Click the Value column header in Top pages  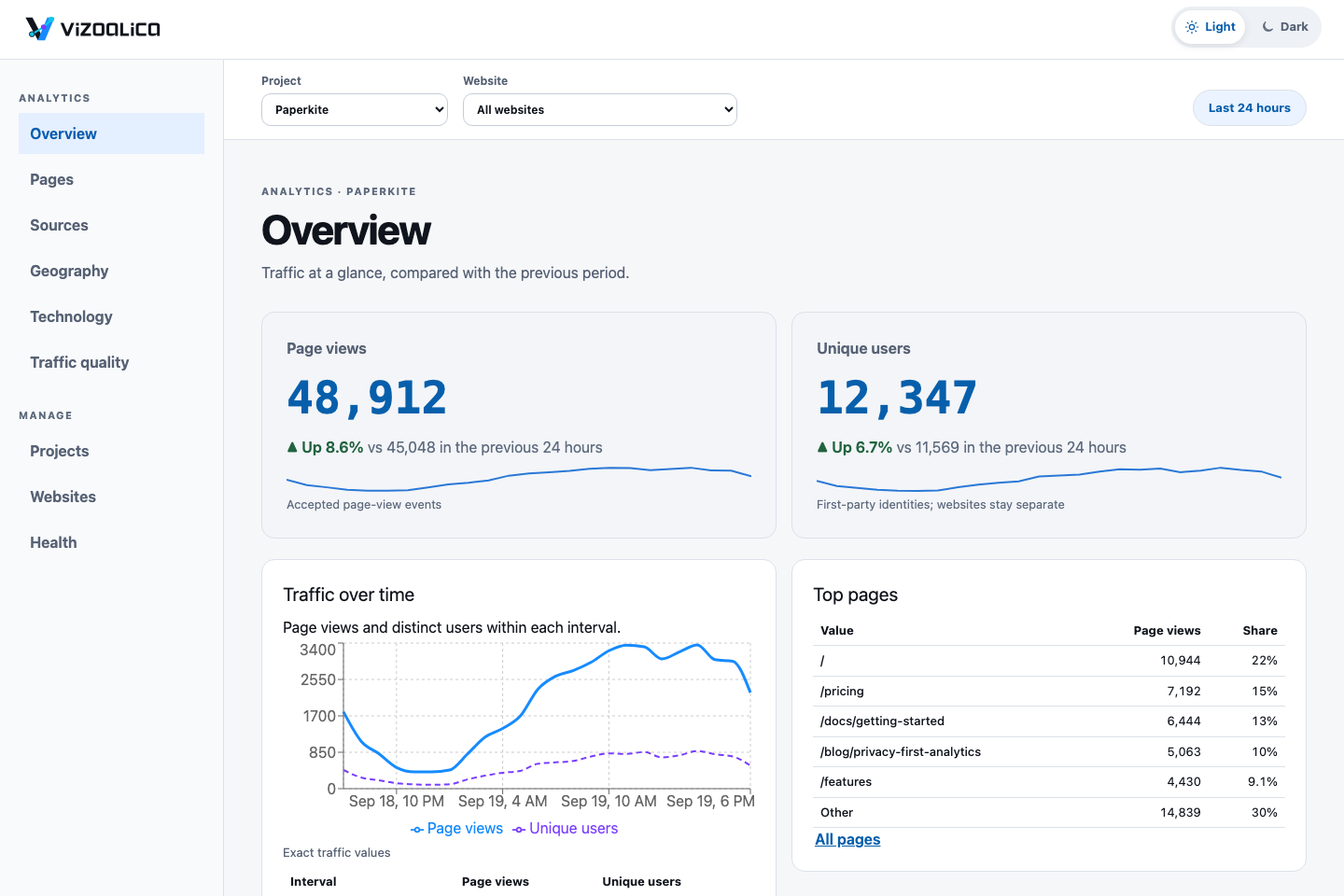click(837, 630)
